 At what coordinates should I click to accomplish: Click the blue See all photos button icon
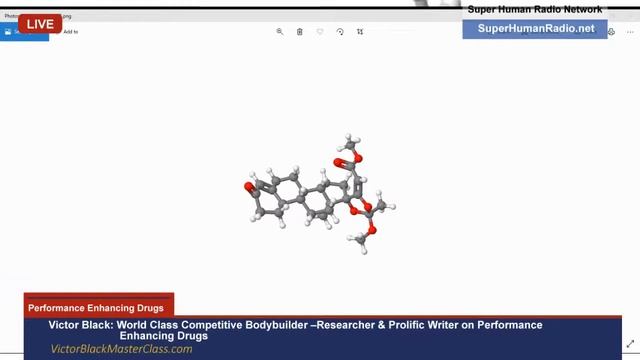[8, 32]
